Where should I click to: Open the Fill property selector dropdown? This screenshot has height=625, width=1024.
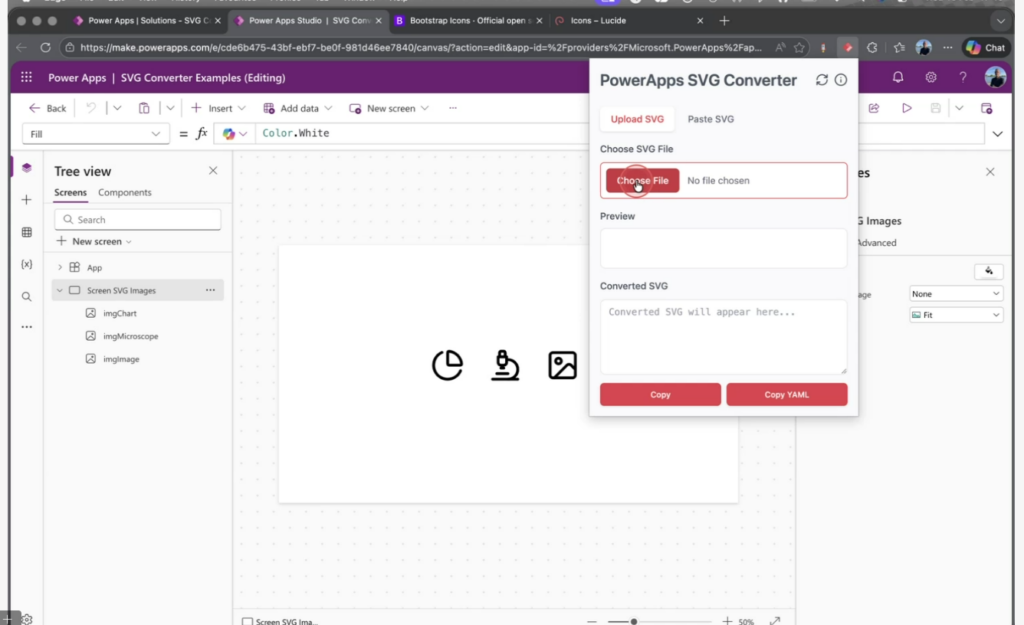[x=96, y=134]
